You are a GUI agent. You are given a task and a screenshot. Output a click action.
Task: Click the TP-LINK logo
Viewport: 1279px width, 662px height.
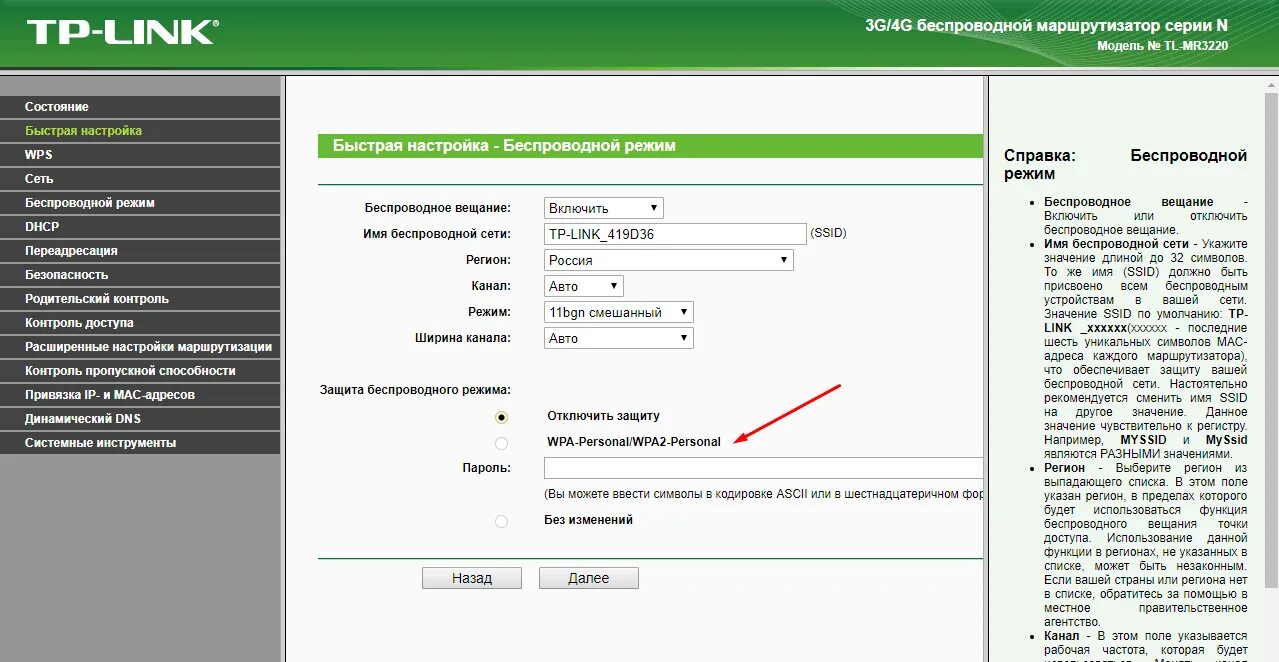(x=121, y=32)
